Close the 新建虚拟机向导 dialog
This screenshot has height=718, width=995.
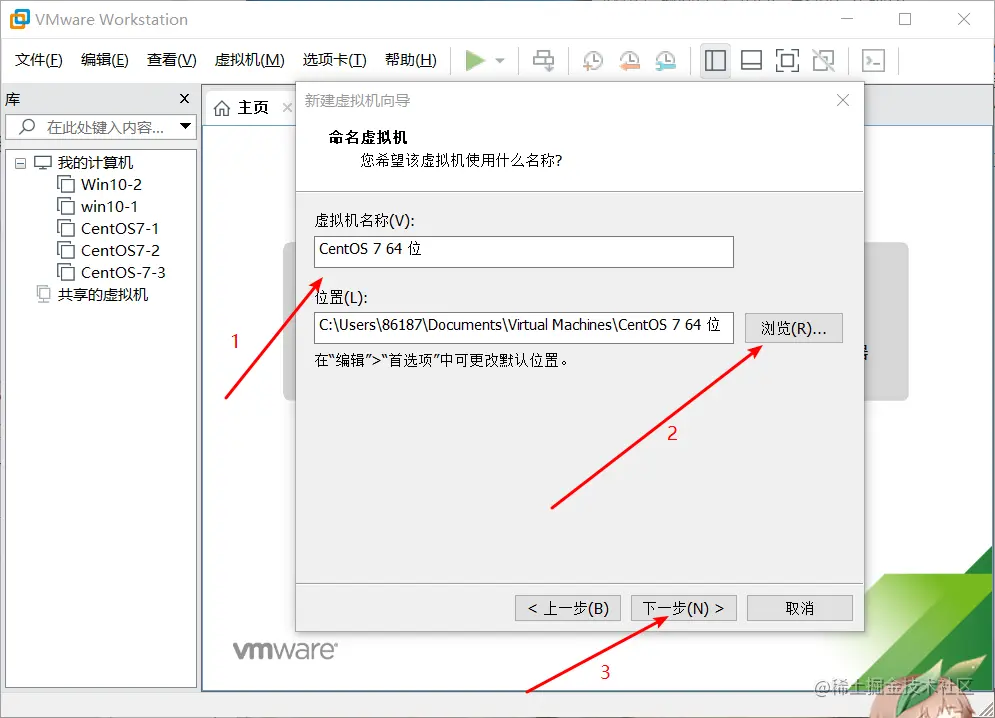point(843,100)
